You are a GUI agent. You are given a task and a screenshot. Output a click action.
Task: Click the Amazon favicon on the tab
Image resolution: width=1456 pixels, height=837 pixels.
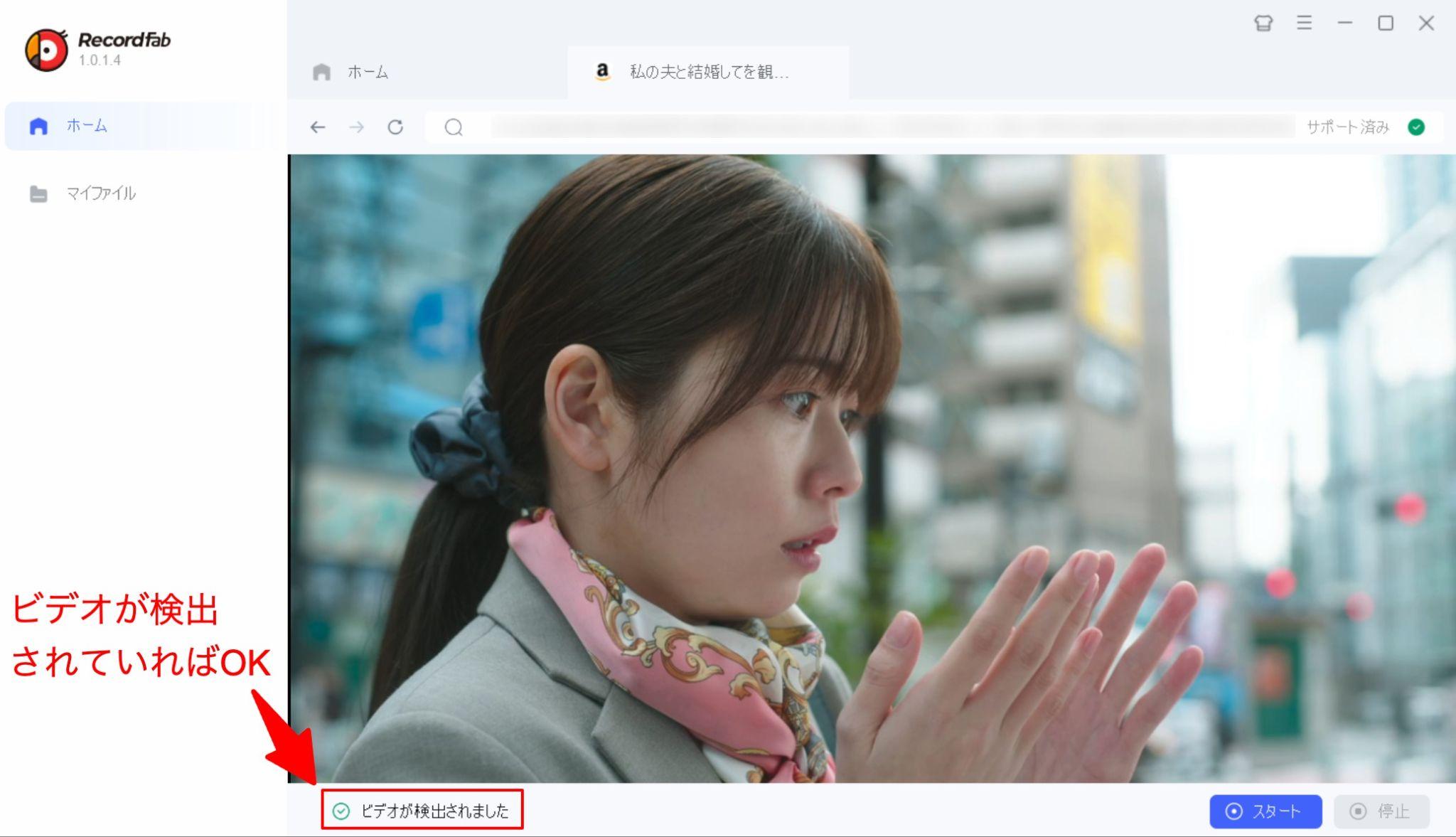pos(602,72)
